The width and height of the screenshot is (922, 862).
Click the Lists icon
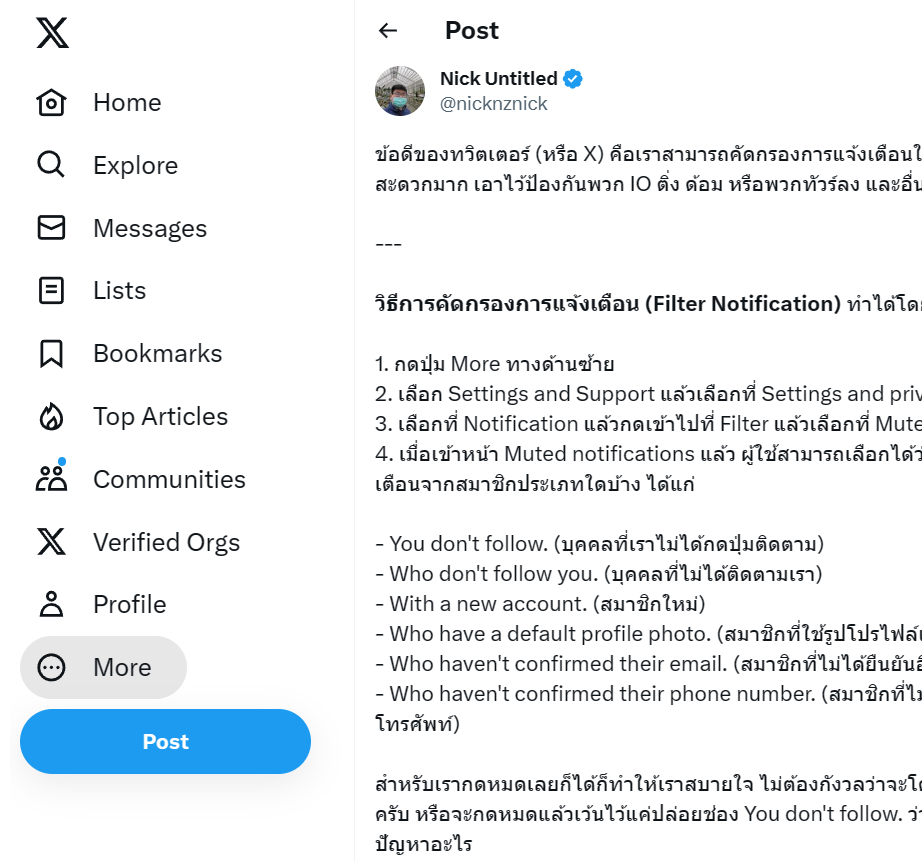tap(51, 291)
